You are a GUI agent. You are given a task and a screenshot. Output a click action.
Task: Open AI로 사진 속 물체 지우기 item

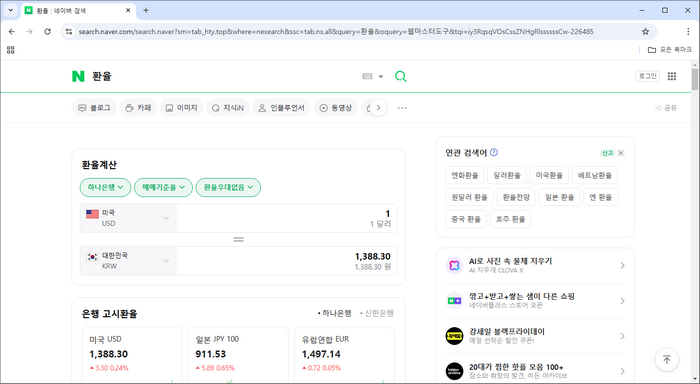(535, 265)
